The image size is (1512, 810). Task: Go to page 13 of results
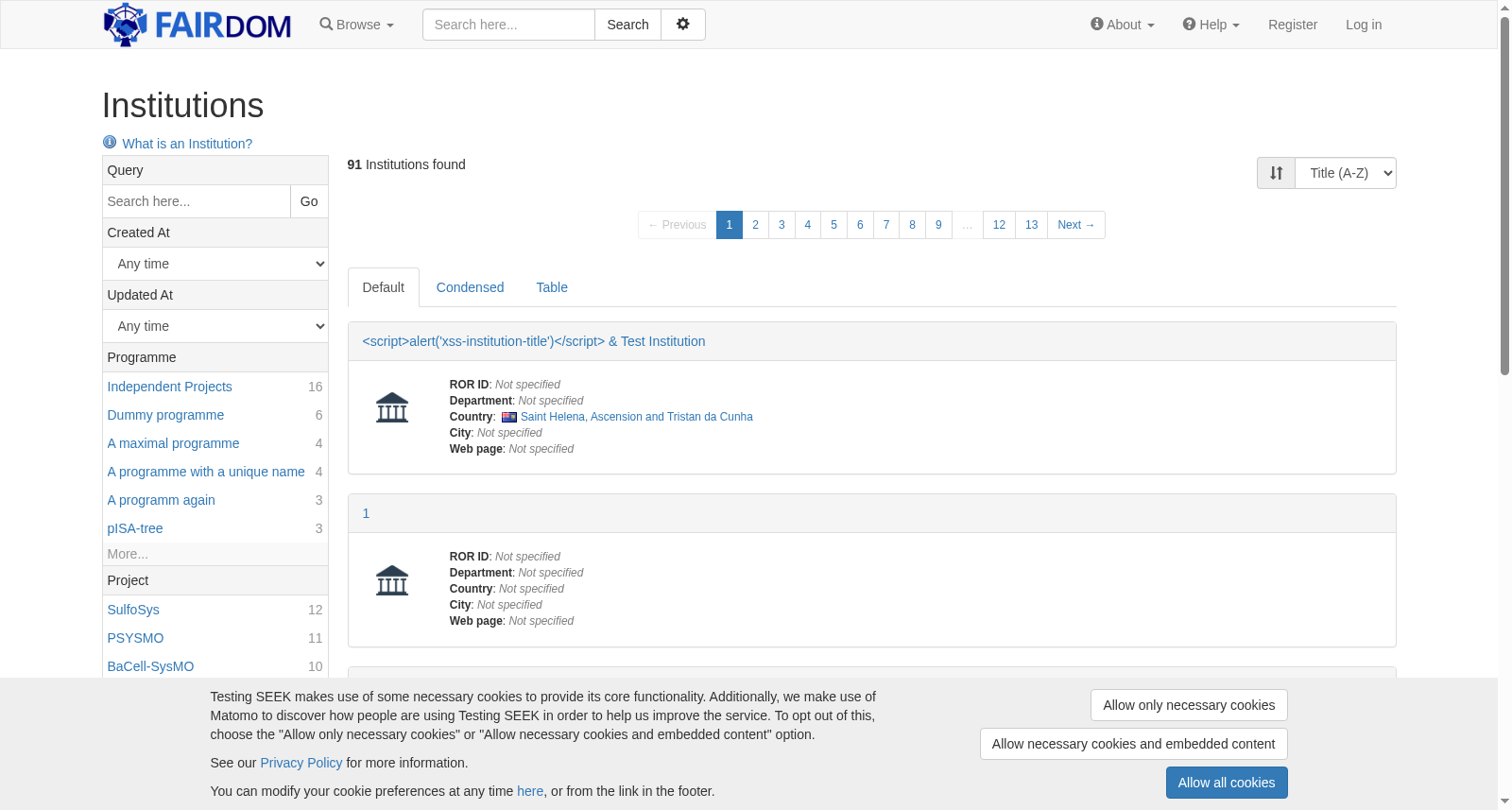tap(1031, 225)
